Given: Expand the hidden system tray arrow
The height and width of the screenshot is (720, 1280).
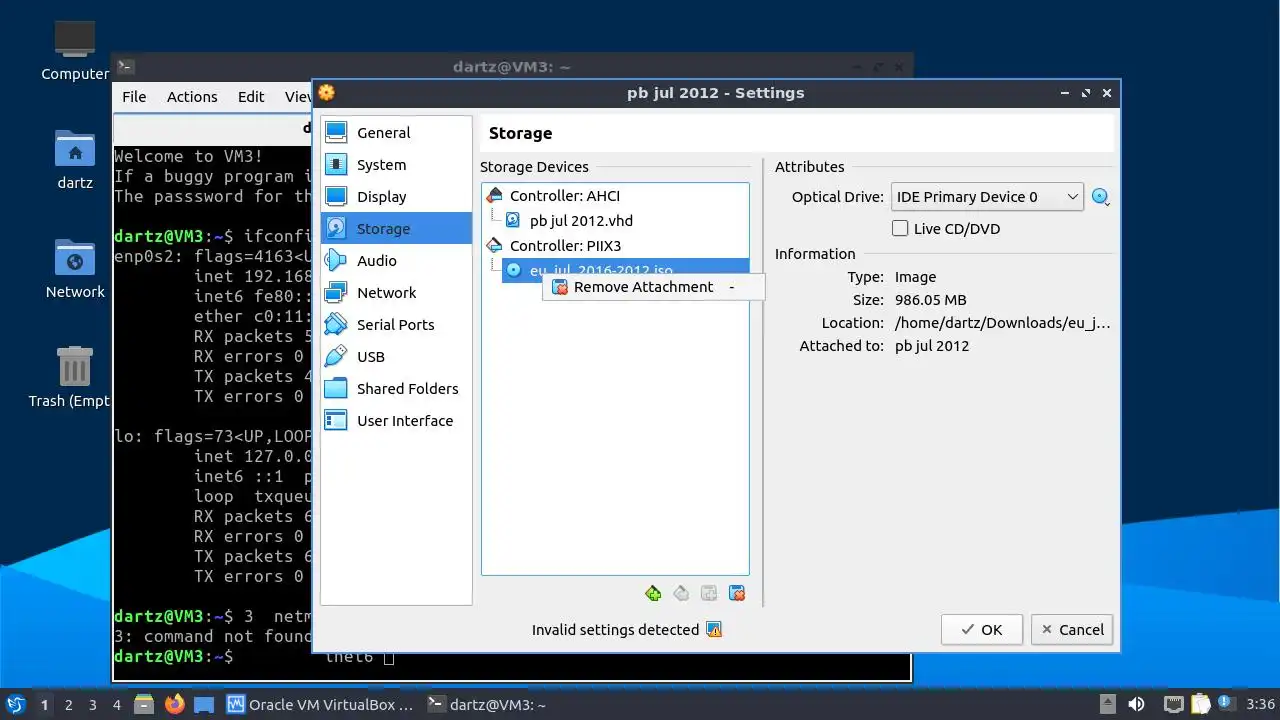Looking at the screenshot, I should (1108, 704).
